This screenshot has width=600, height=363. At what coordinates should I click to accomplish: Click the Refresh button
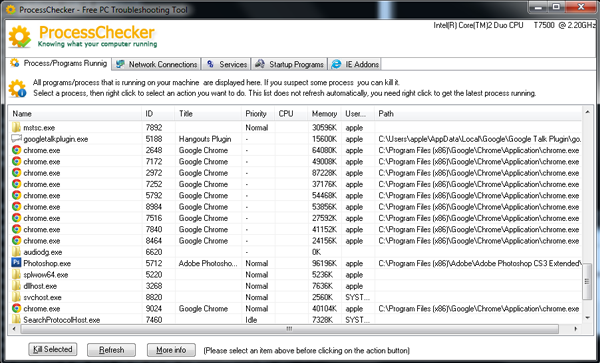[111, 350]
